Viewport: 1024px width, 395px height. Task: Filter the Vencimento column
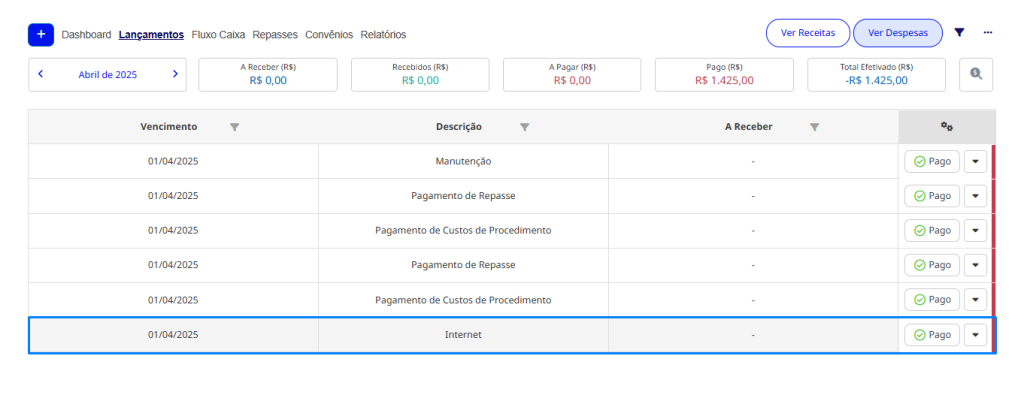point(234,127)
